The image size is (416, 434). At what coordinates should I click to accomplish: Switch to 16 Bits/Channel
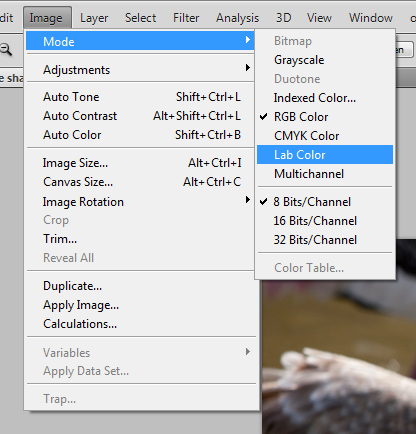pos(325,220)
